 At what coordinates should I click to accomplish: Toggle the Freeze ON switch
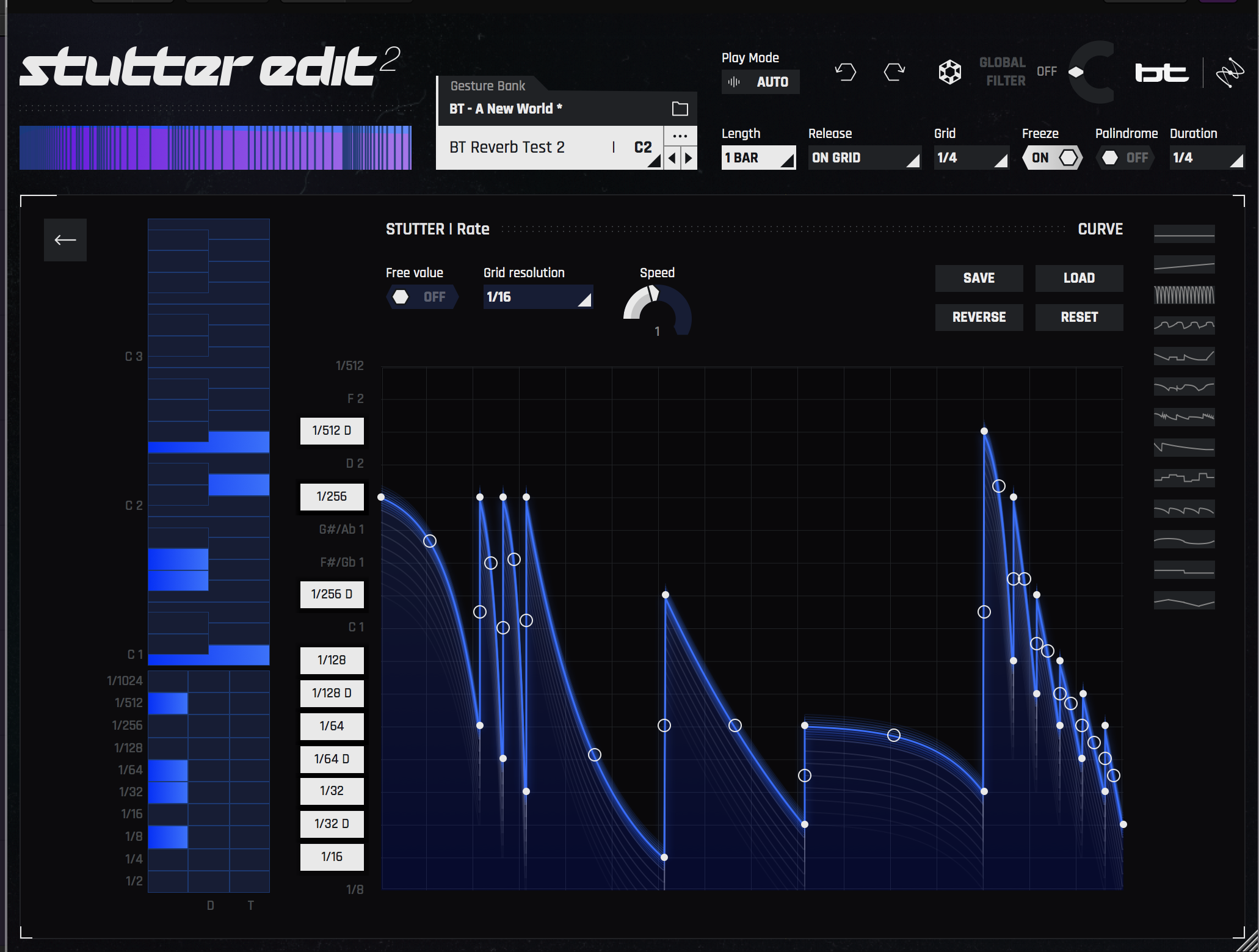click(x=1053, y=158)
